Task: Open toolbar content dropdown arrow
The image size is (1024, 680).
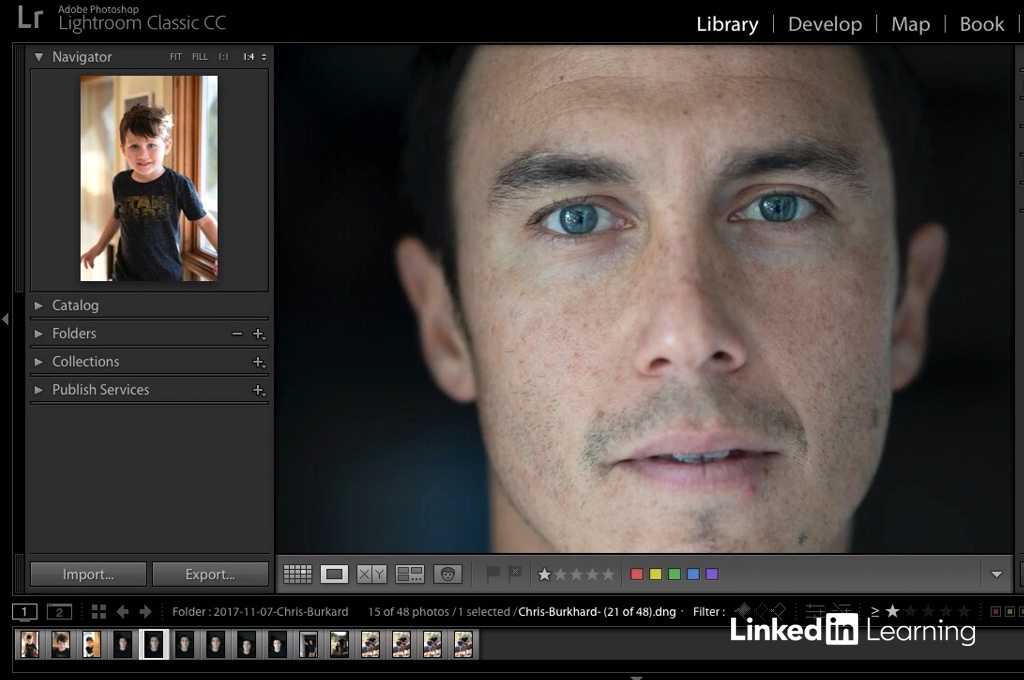Action: point(996,574)
